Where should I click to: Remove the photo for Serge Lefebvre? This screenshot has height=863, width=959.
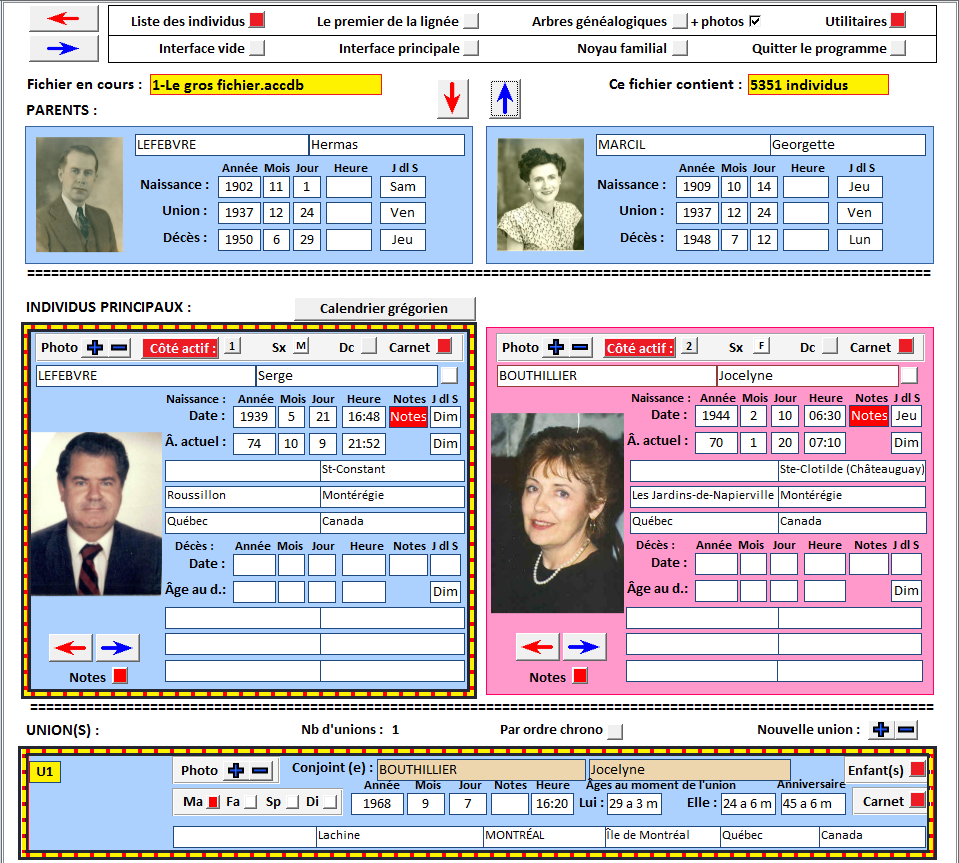point(119,347)
